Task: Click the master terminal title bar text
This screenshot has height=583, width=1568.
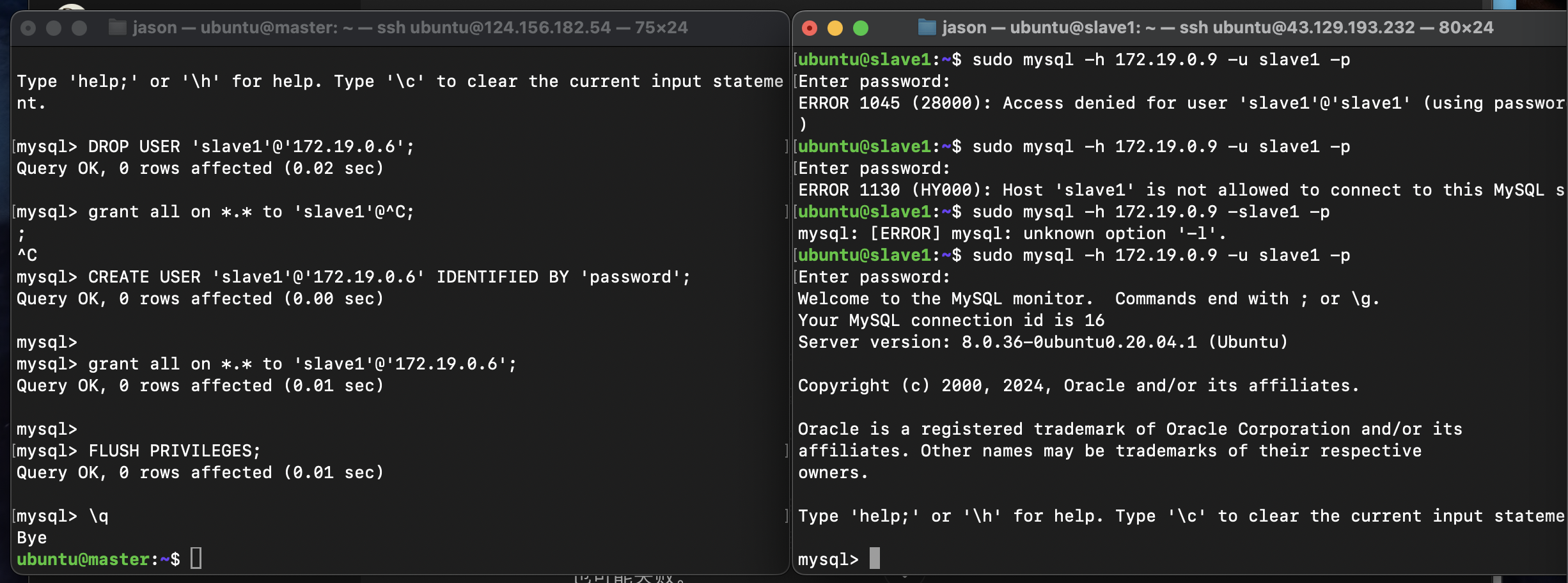Action: pyautogui.click(x=410, y=27)
